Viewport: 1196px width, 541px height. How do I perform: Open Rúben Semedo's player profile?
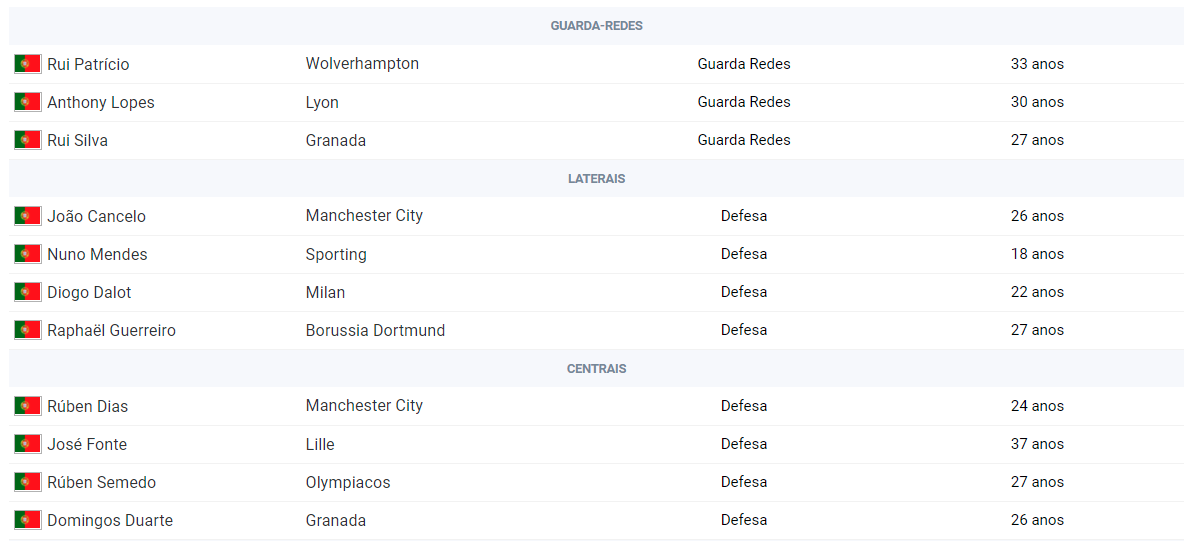(x=101, y=482)
